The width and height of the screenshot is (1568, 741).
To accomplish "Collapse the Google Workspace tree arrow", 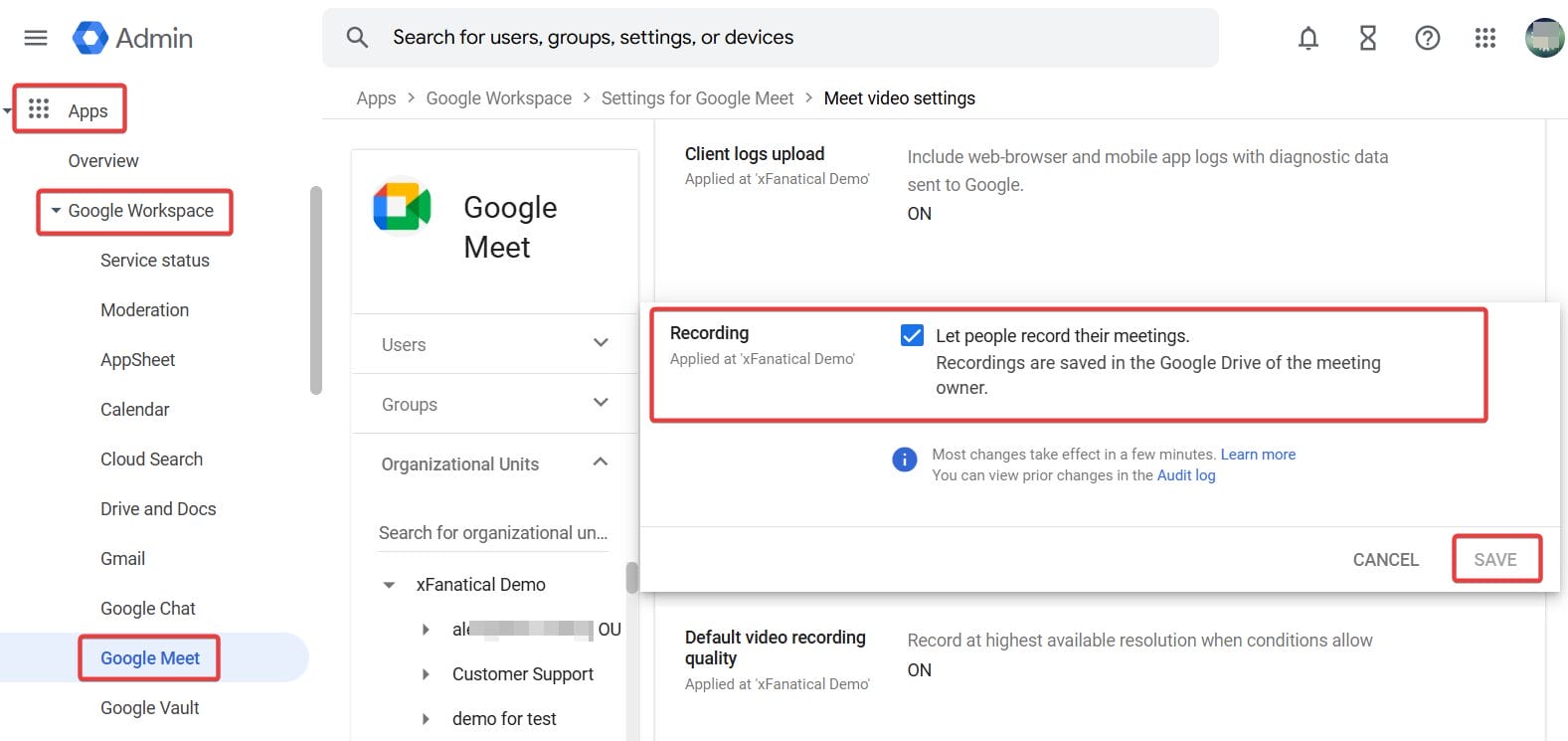I will coord(56,211).
